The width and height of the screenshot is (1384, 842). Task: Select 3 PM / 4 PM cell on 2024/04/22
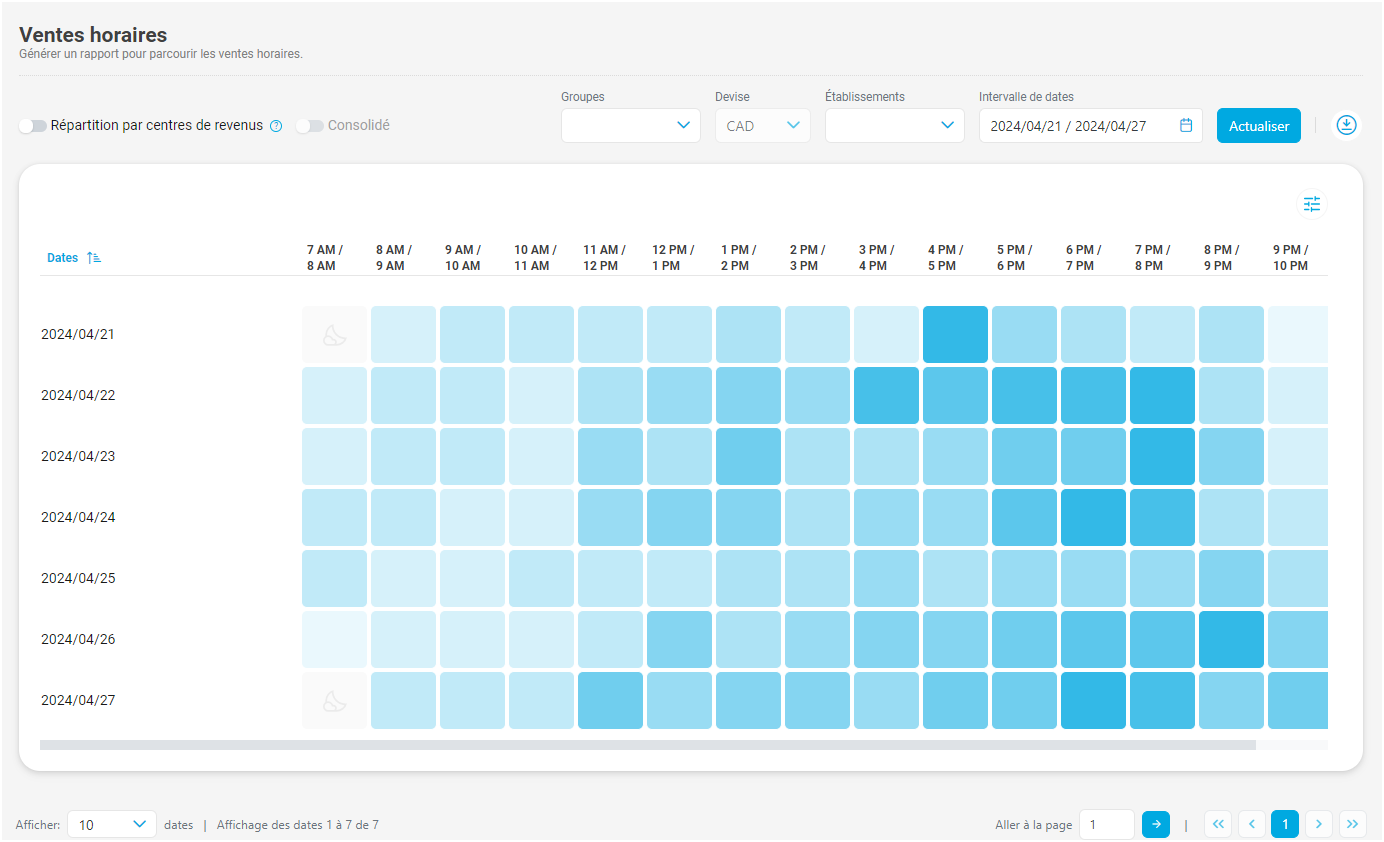pos(887,395)
